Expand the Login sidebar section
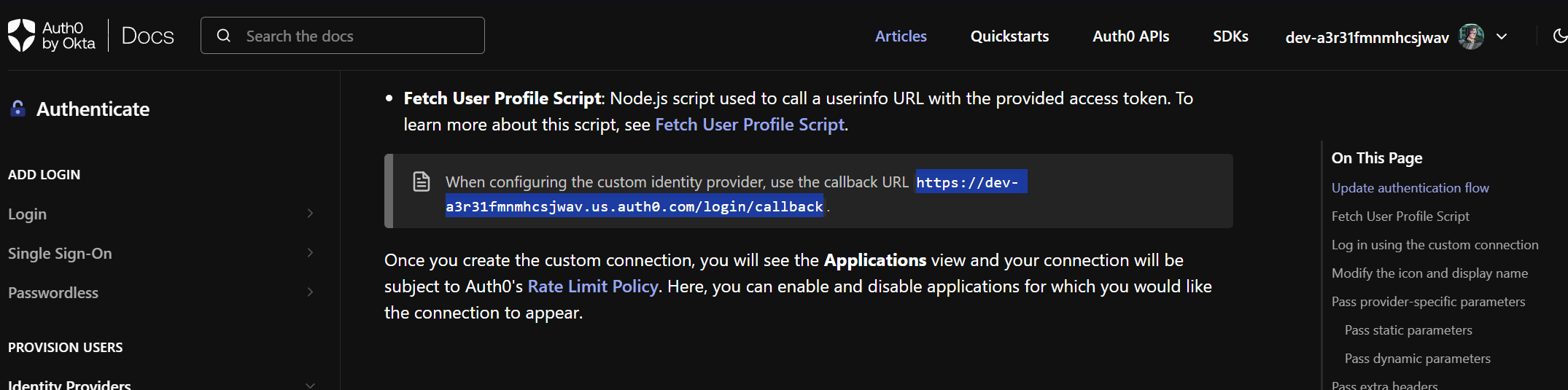Screen dimensions: 1568x390 310,214
